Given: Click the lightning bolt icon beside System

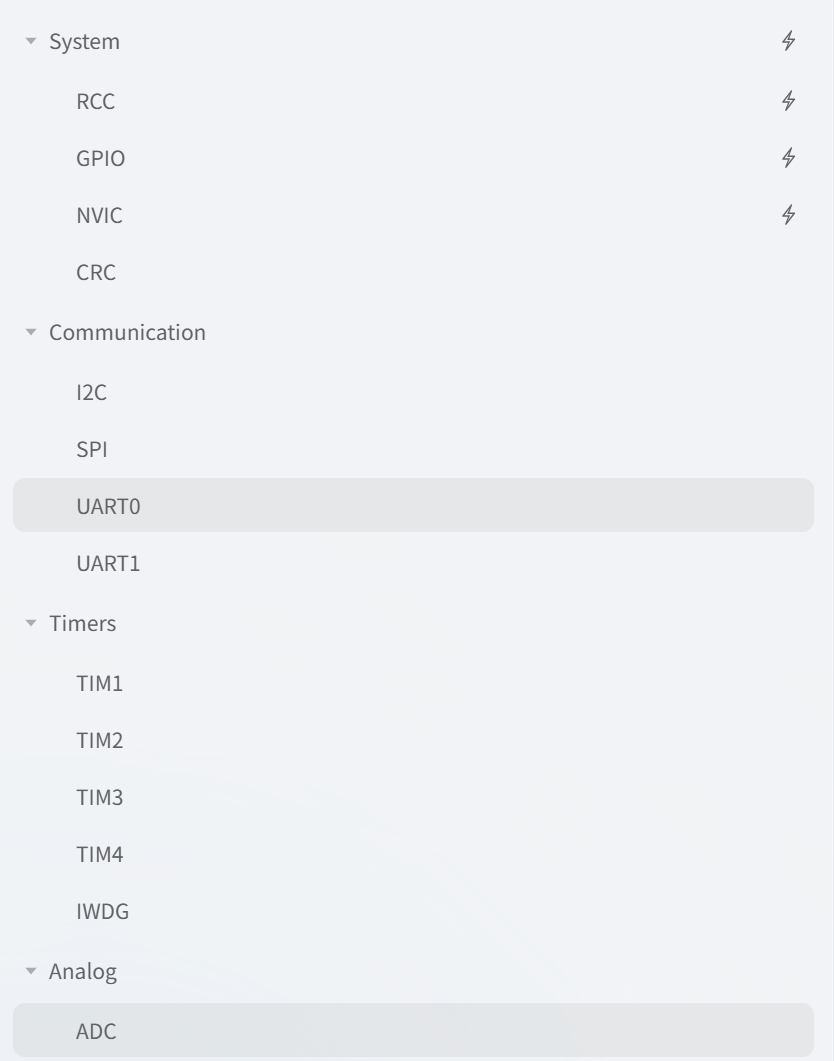Looking at the screenshot, I should tap(789, 42).
